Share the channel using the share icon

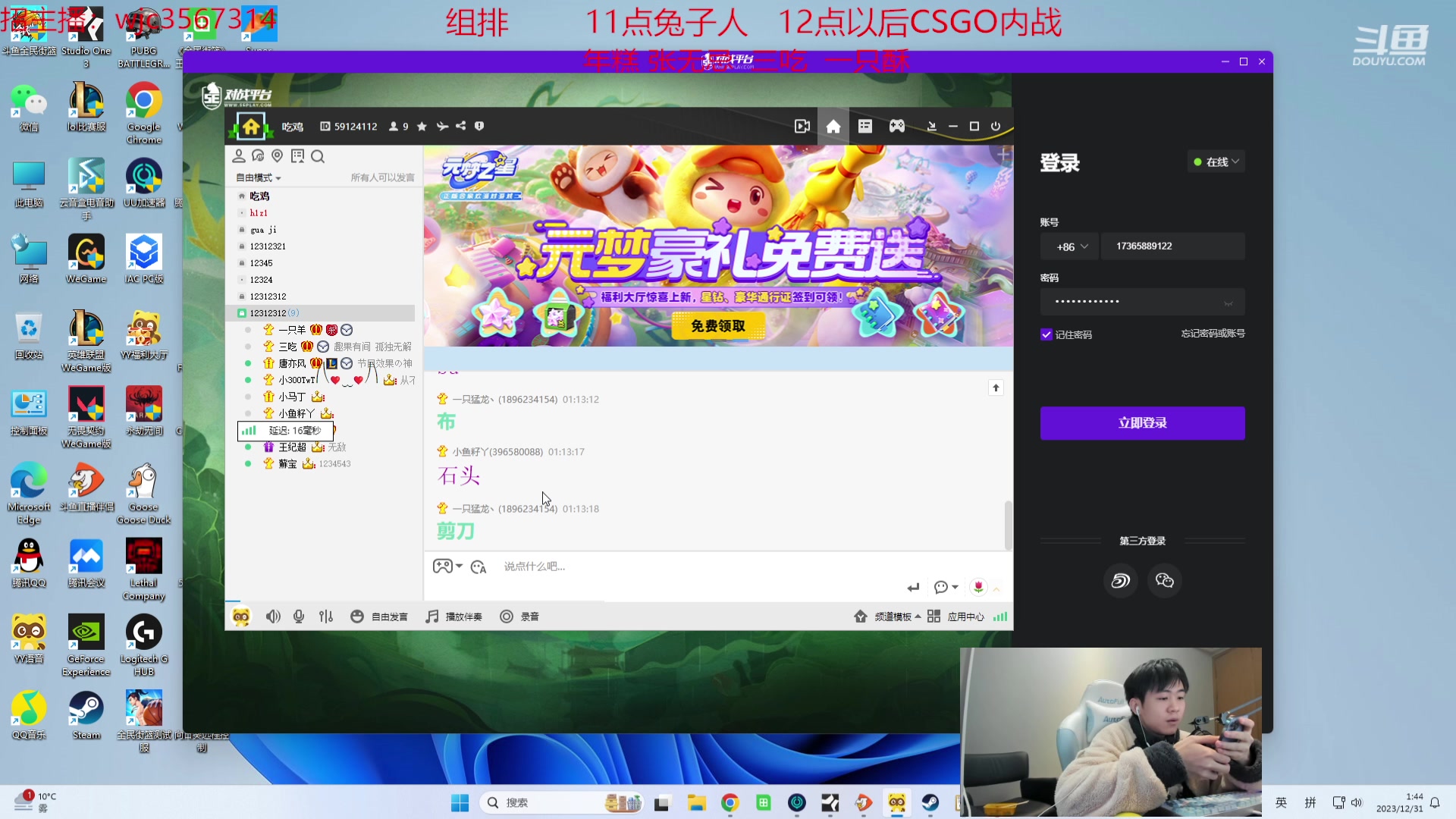(x=460, y=126)
